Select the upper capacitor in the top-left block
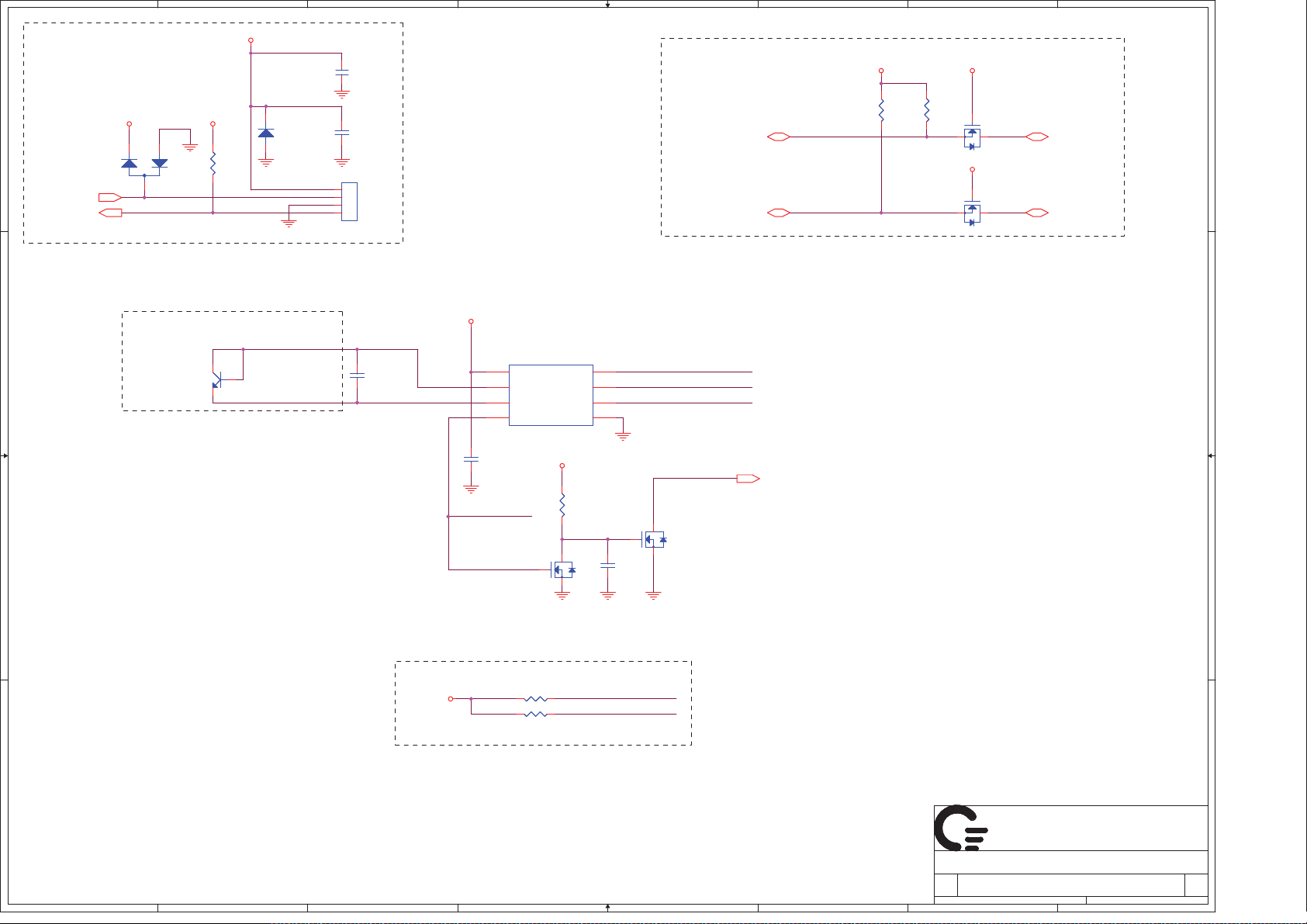This screenshot has width=1307, height=924. click(341, 72)
